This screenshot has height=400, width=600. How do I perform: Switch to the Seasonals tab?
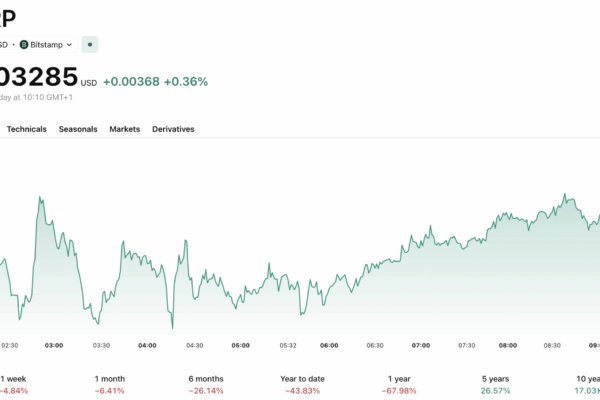(x=78, y=129)
